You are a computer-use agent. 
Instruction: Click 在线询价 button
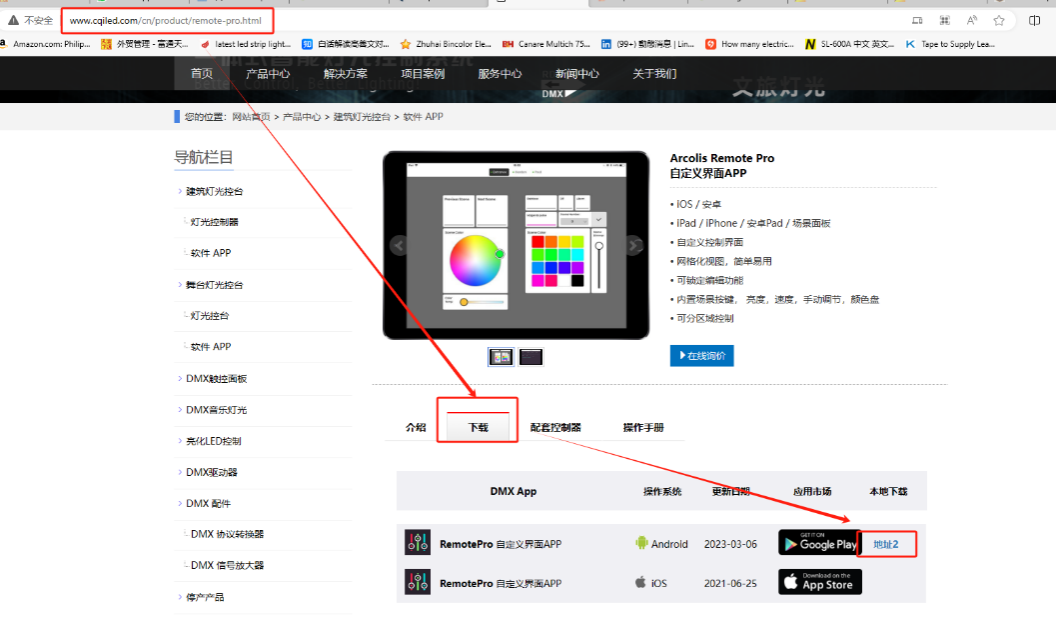(x=702, y=356)
